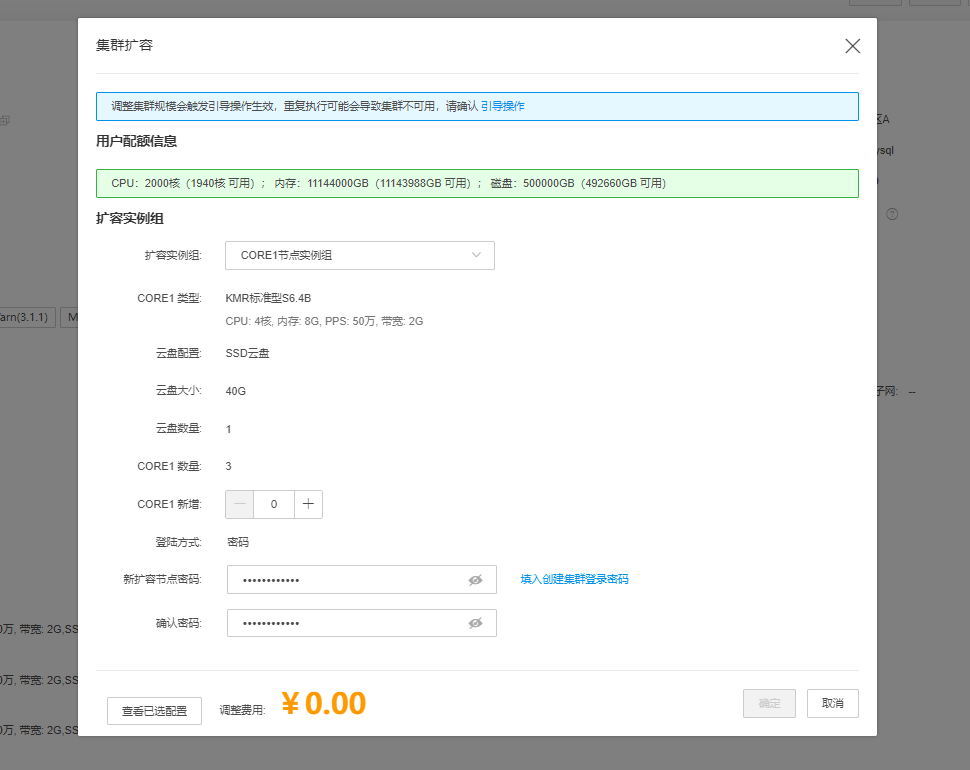Close the 集群扩容 dialog
Viewport: 970px width, 770px height.
tap(852, 46)
